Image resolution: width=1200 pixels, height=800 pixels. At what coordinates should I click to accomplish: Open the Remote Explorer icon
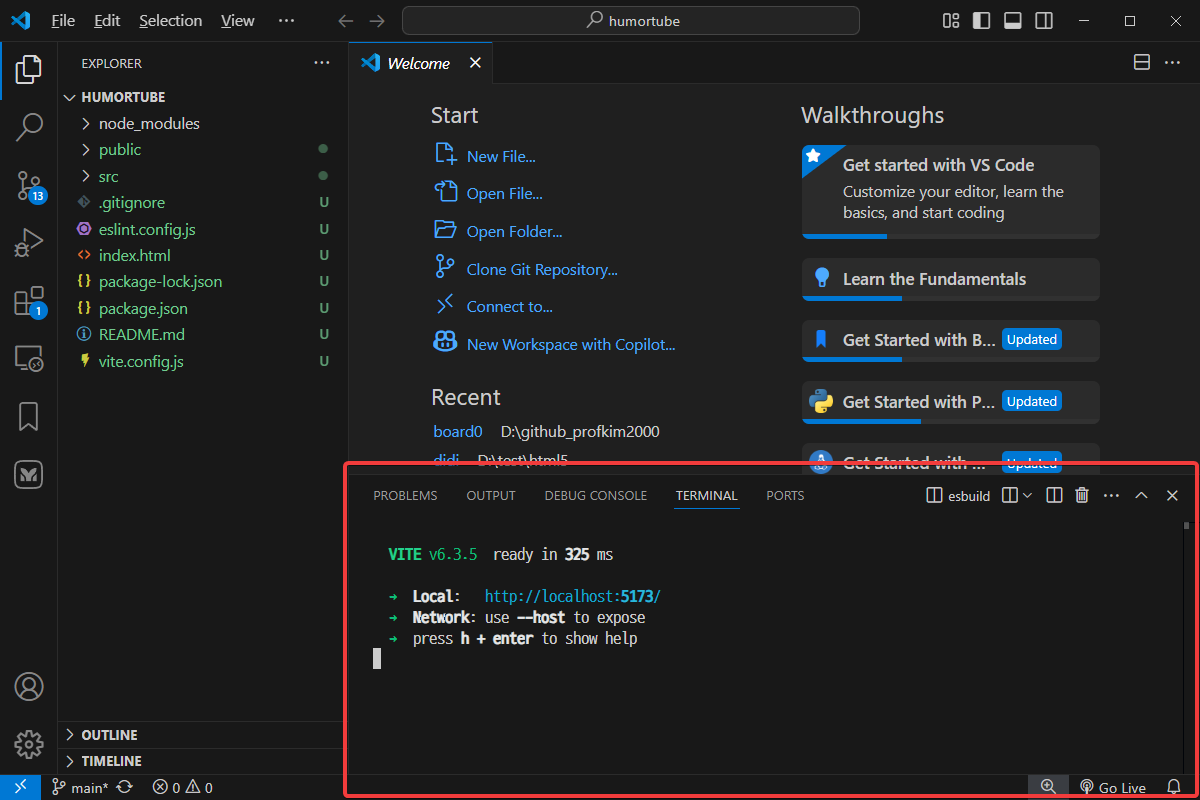(29, 359)
